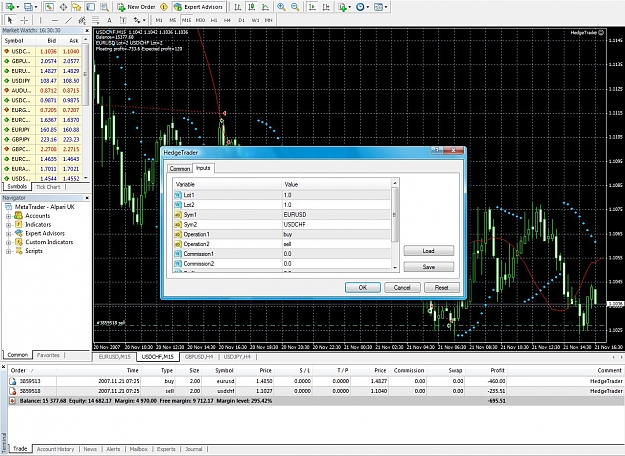Toggle the Terminal window icon
The image size is (625, 456).
pyautogui.click(x=91, y=7)
